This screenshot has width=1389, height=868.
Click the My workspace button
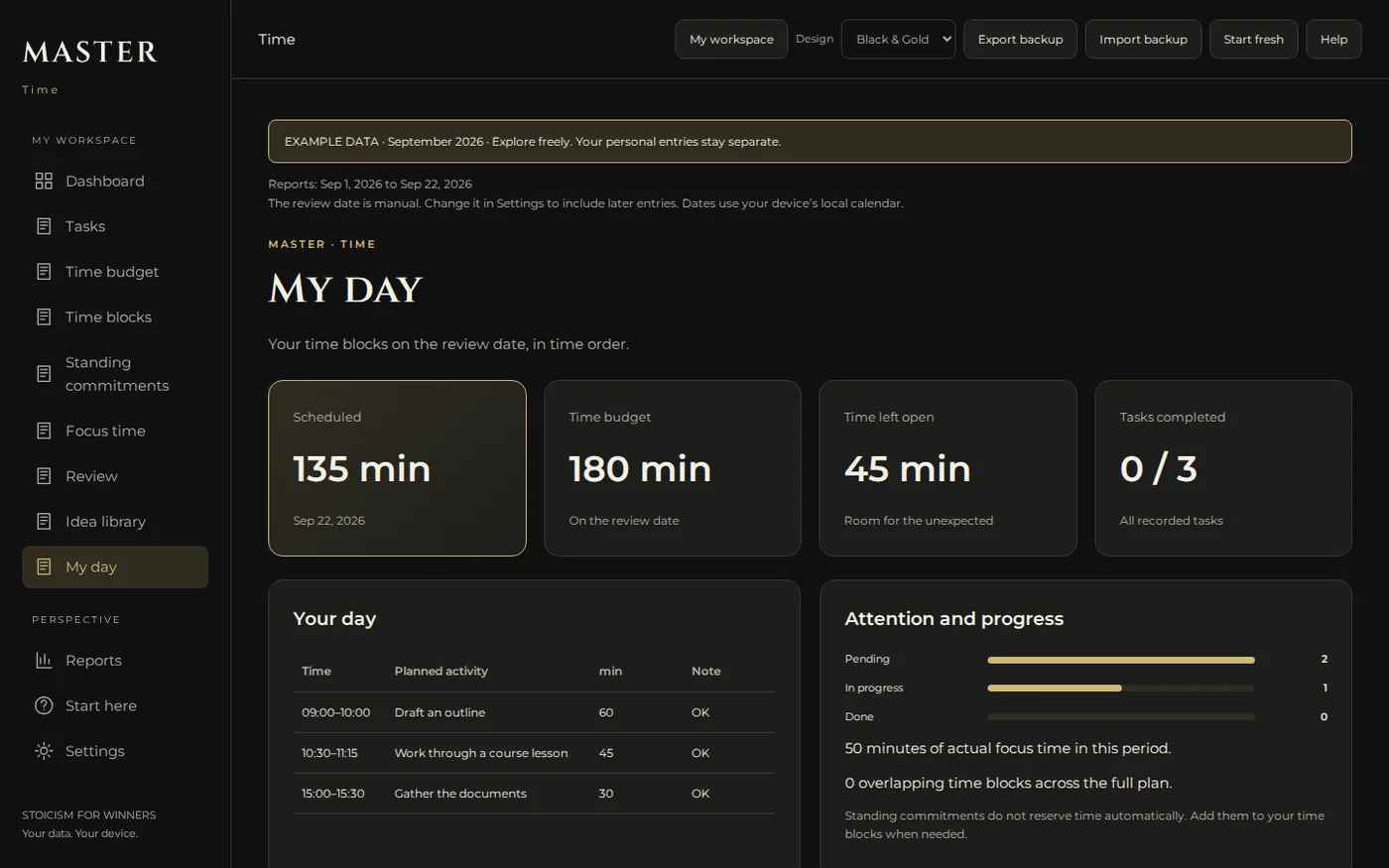731,40
